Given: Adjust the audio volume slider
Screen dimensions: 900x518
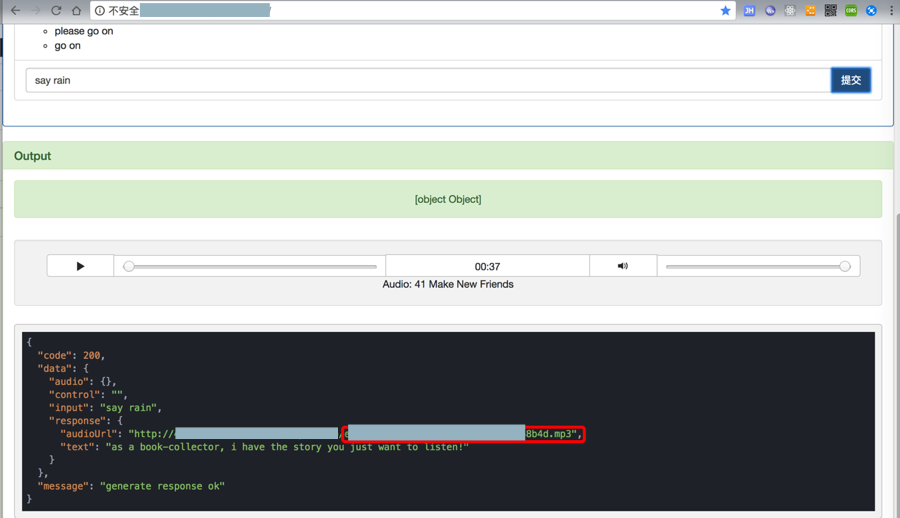Looking at the screenshot, I should tap(758, 266).
